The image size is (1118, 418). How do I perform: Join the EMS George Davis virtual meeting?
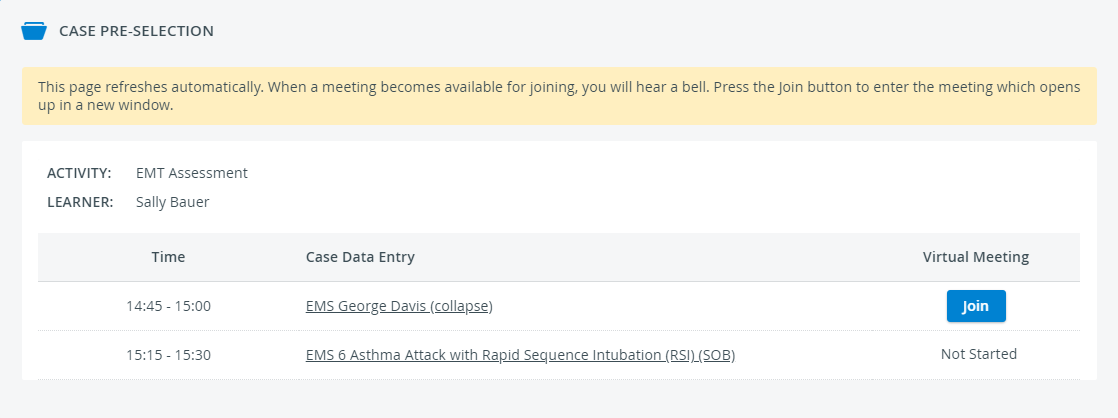(x=975, y=306)
